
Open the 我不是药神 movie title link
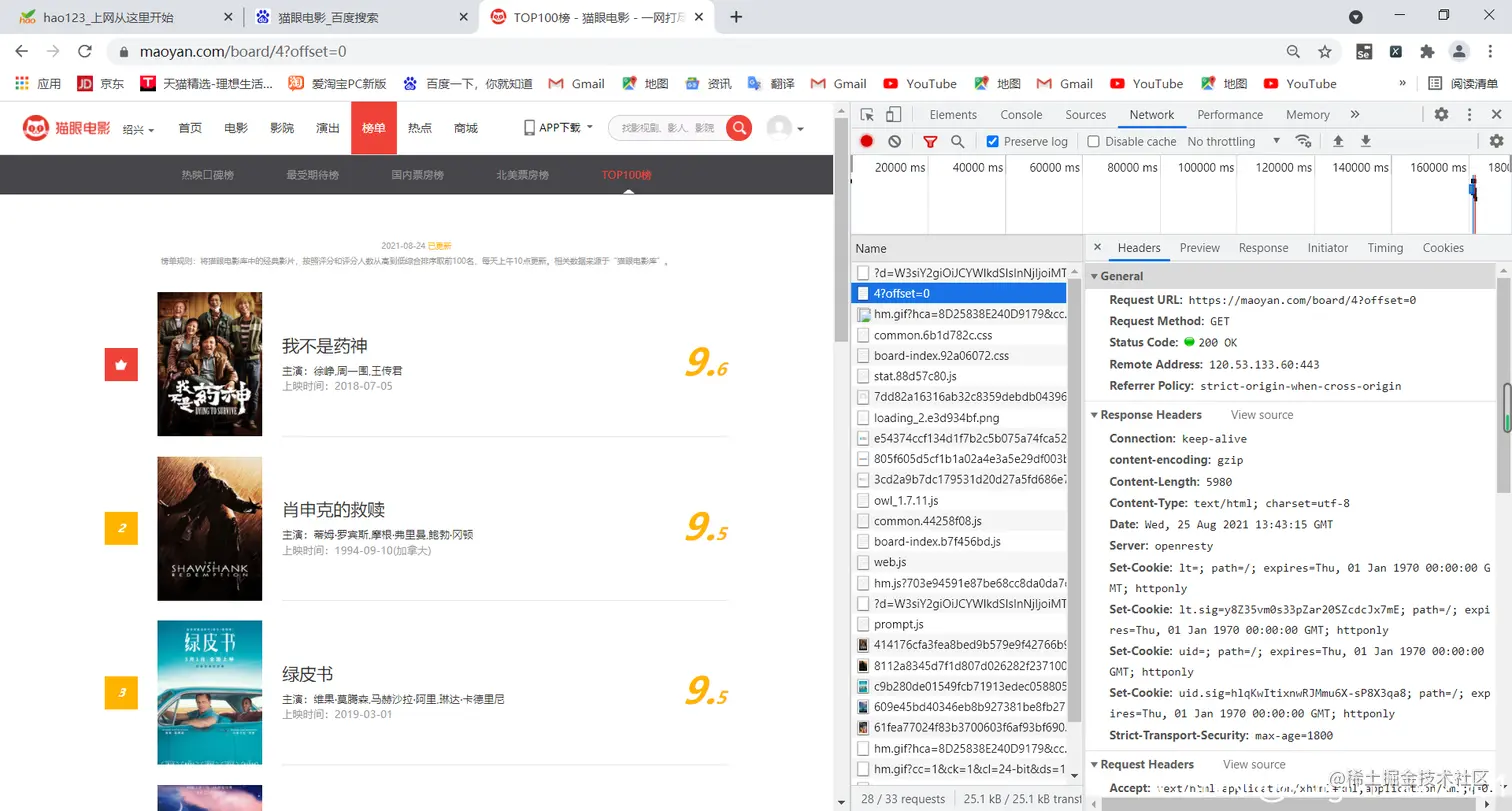(x=325, y=346)
